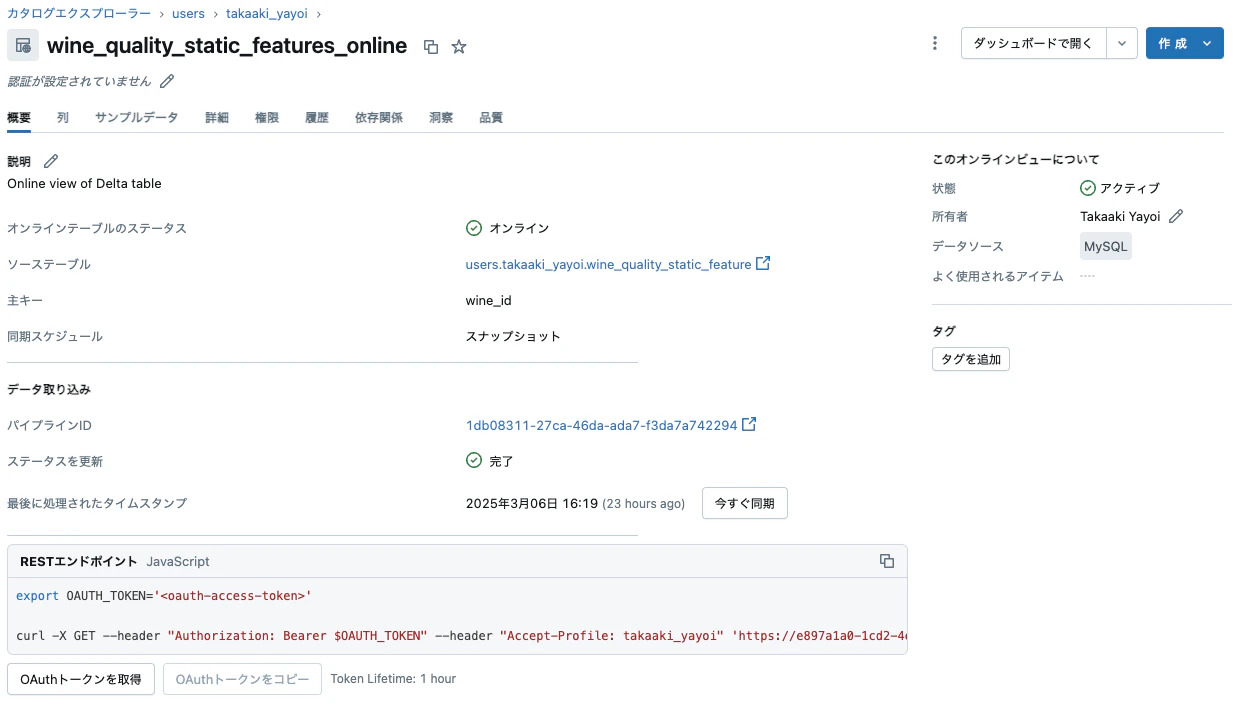Image resolution: width=1236 pixels, height=706 pixels.
Task: Click the 完了 status check icon
Action: (x=474, y=461)
